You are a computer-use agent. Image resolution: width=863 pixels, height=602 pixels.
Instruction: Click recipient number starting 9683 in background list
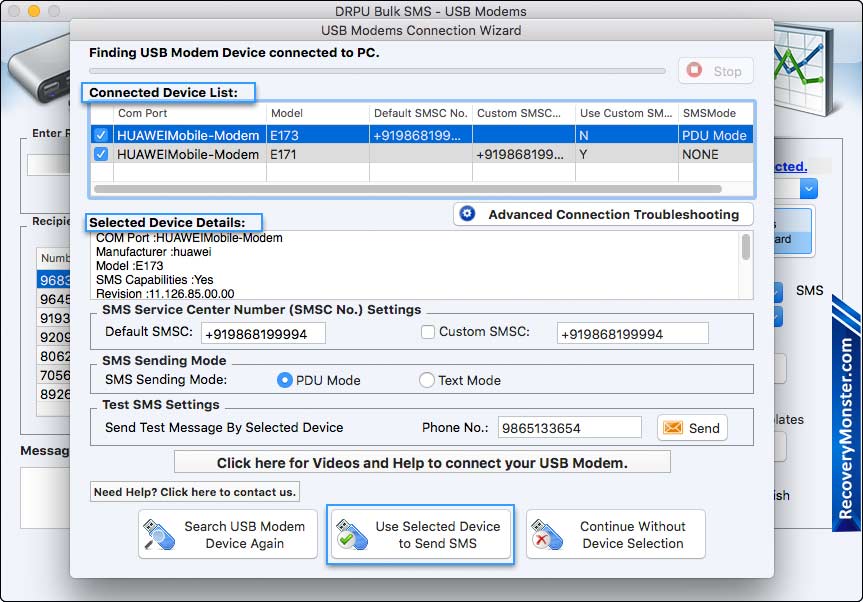[x=54, y=280]
